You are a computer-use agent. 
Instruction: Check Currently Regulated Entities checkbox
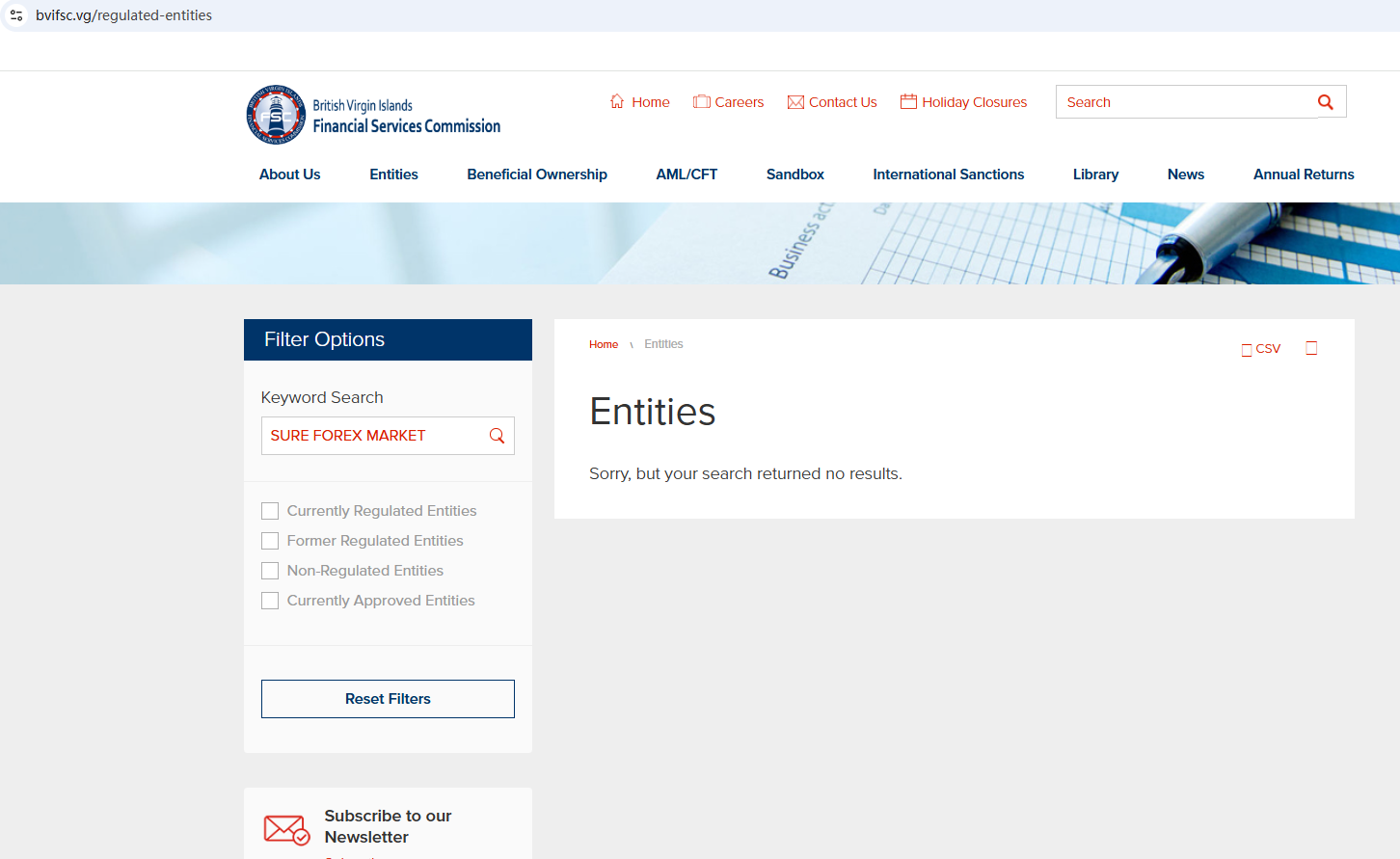pyautogui.click(x=270, y=511)
